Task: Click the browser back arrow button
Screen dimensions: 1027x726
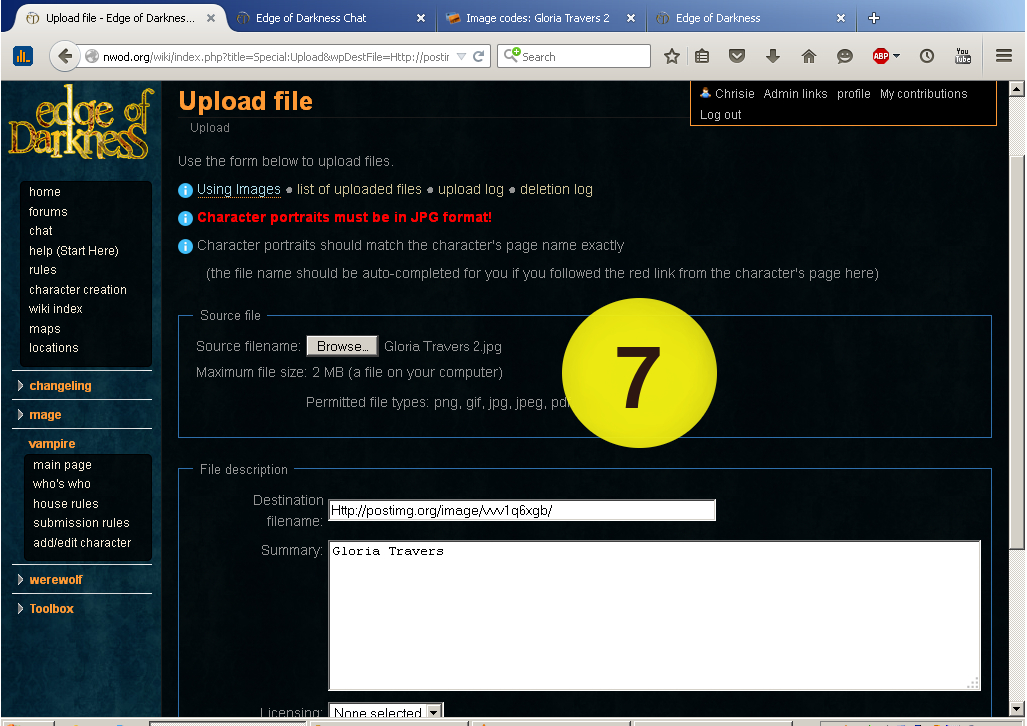Action: point(65,57)
